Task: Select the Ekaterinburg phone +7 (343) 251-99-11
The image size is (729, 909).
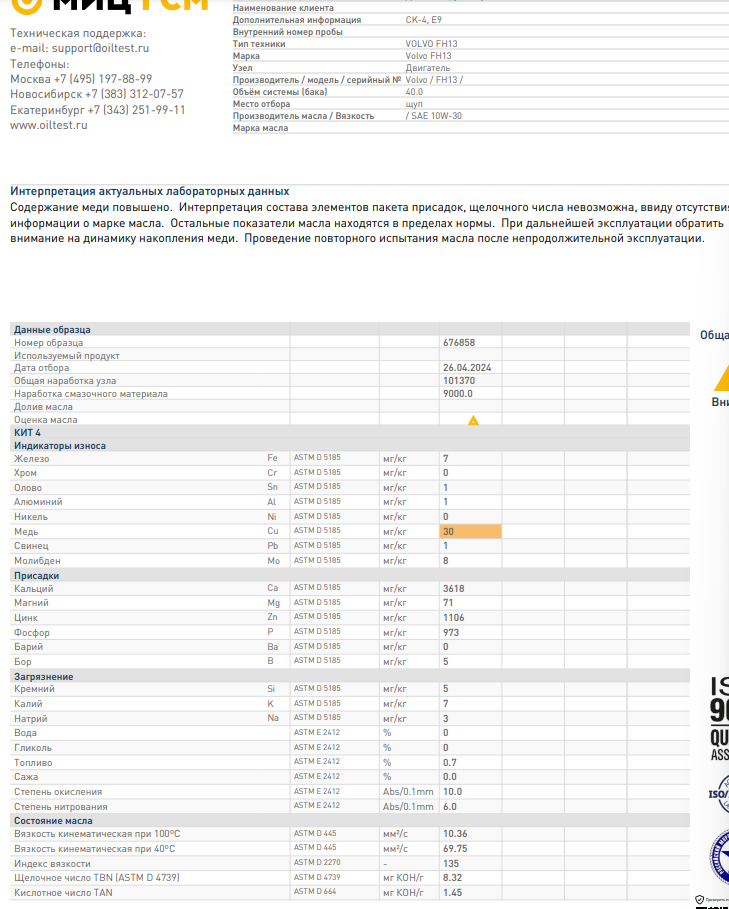Action: point(136,110)
